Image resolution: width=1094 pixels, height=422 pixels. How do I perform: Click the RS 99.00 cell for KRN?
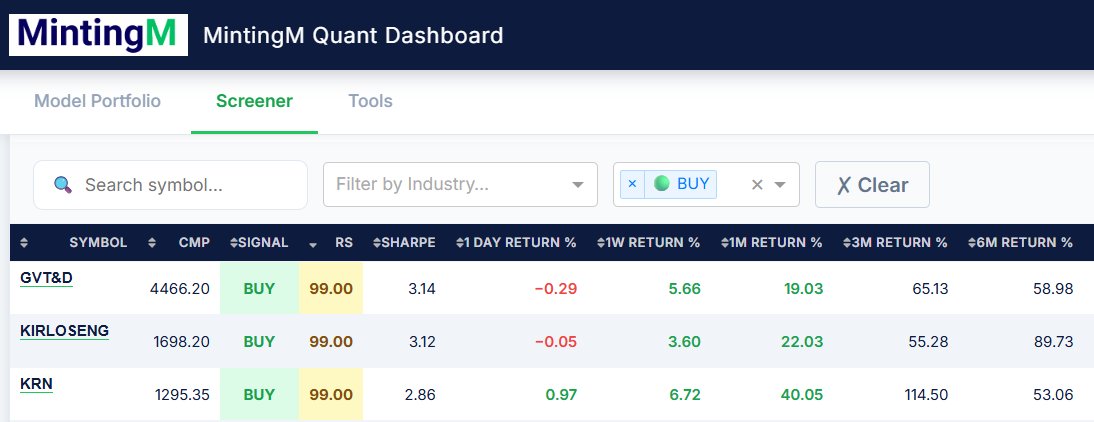point(331,395)
